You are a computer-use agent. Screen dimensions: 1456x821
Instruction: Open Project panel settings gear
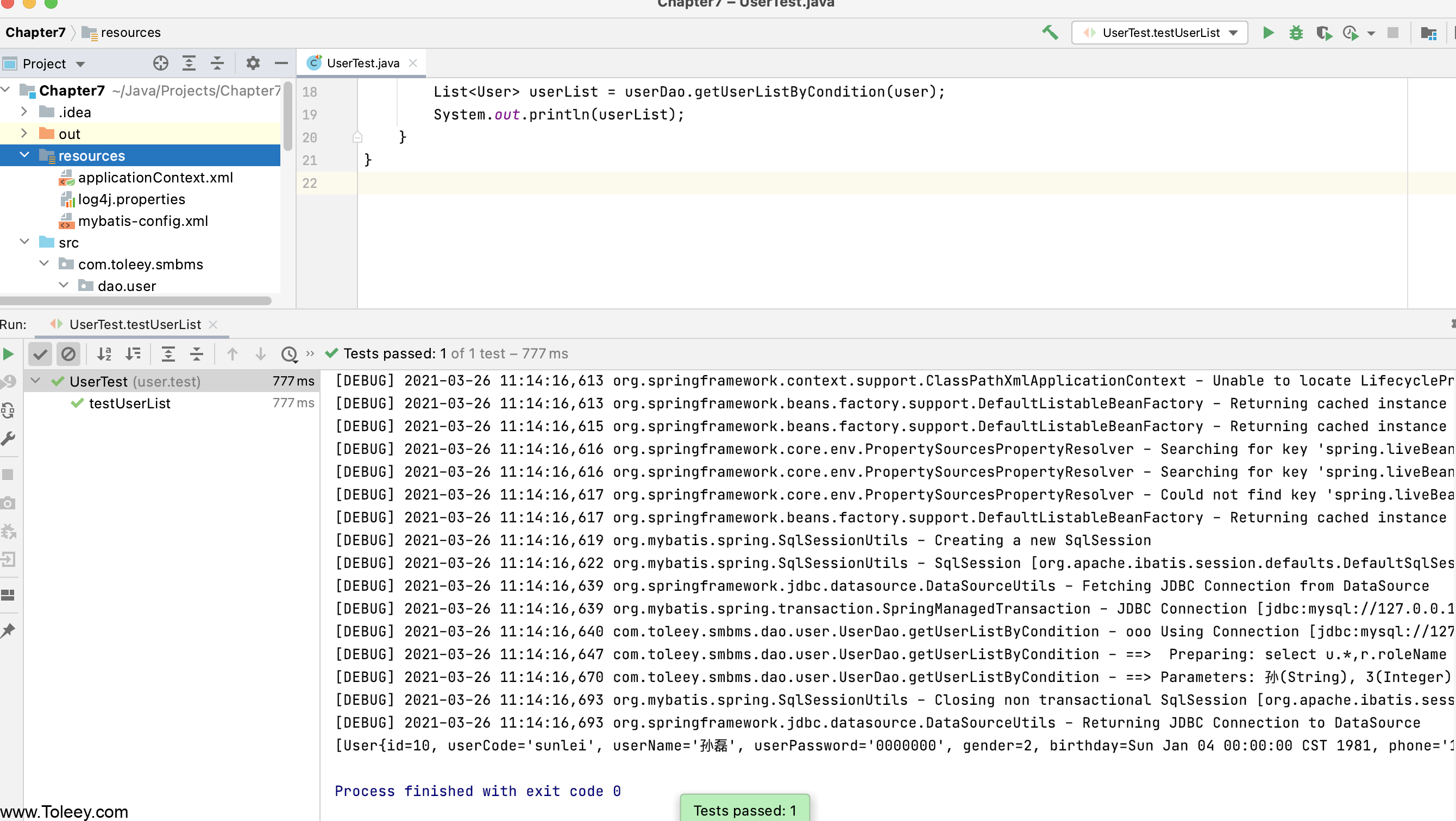pos(253,64)
